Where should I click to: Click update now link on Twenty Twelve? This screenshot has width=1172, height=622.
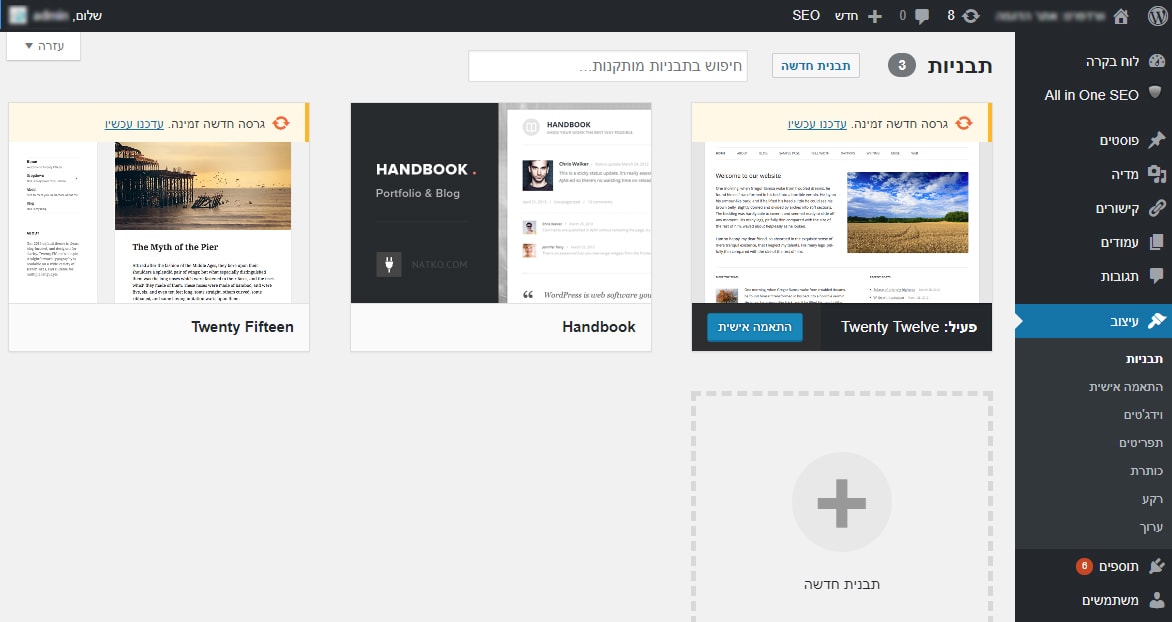[817, 123]
